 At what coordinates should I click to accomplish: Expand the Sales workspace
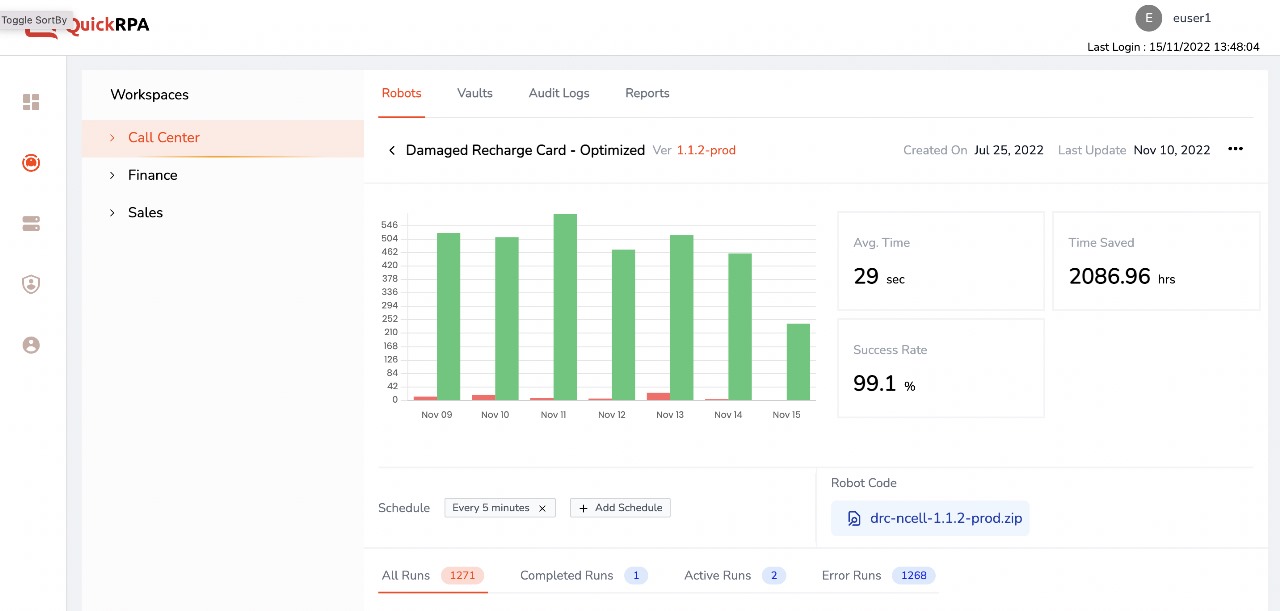pos(145,213)
